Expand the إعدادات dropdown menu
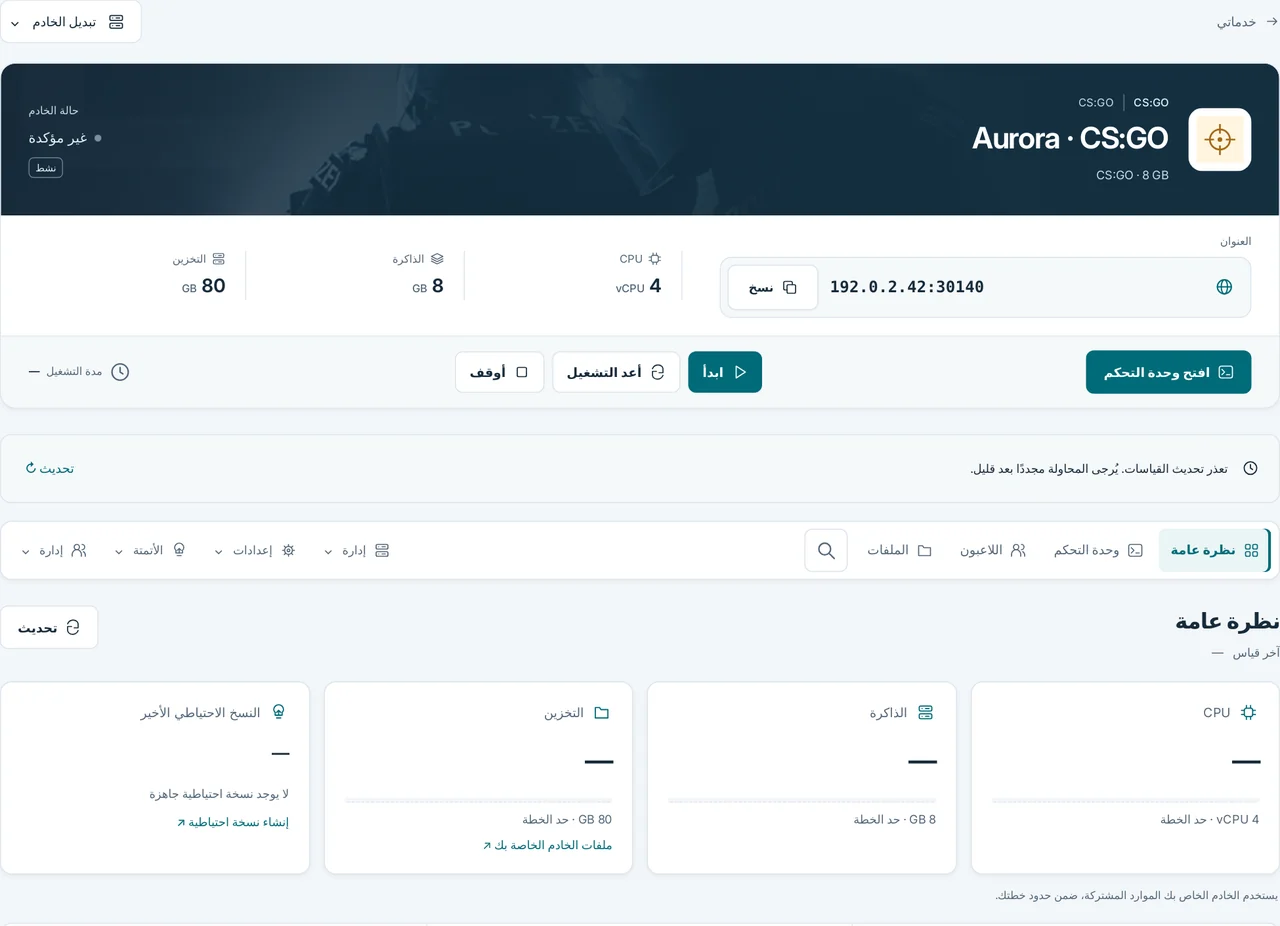Screen dimensions: 1280x926 [255, 550]
